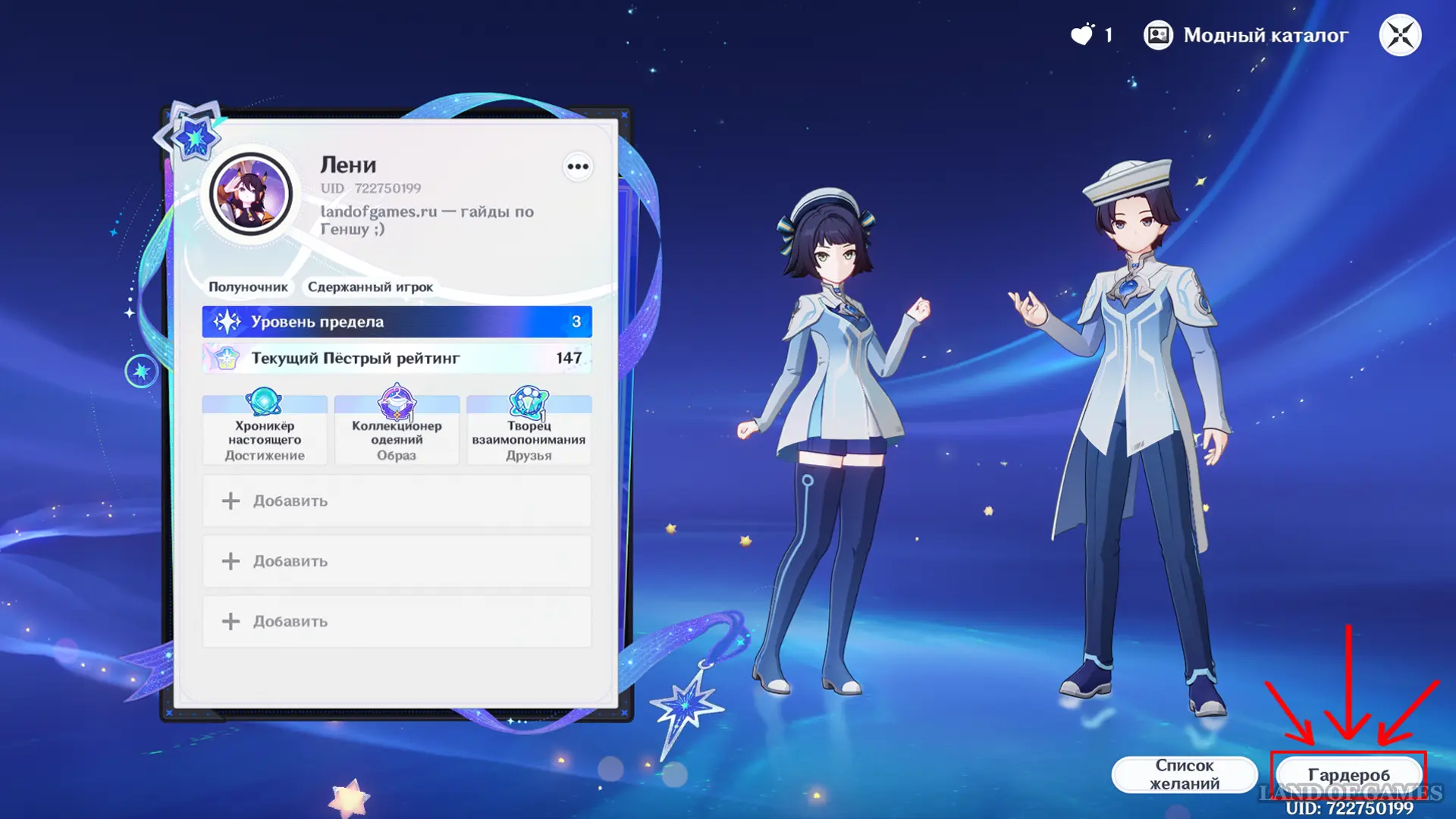Viewport: 1456px width, 819px height.
Task: Open the Список желаний button
Action: 1184,774
